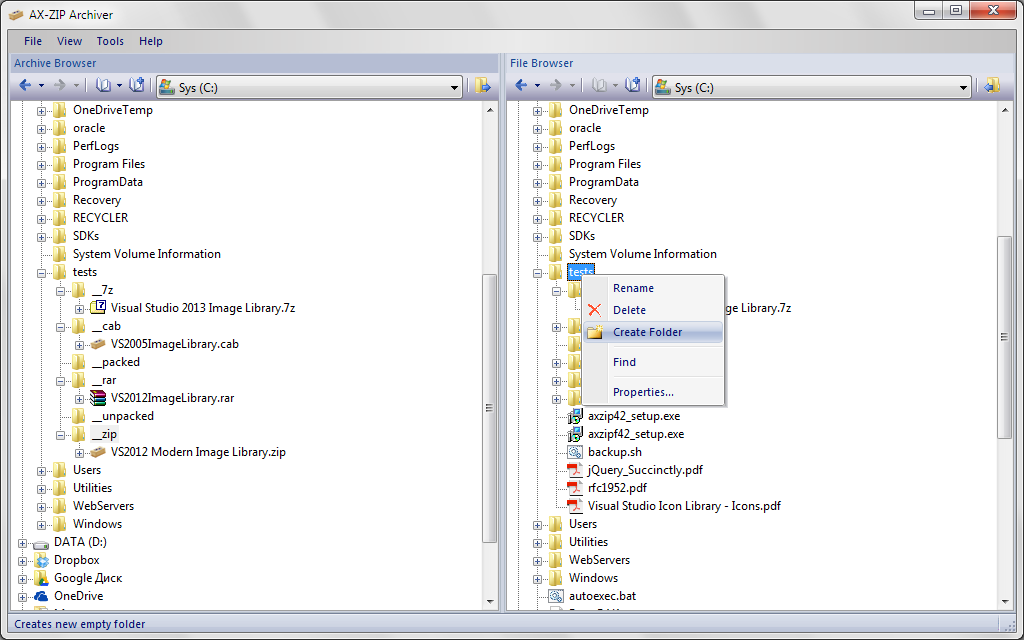Expand VS2005ImageLibrary.cab node

(x=79, y=345)
